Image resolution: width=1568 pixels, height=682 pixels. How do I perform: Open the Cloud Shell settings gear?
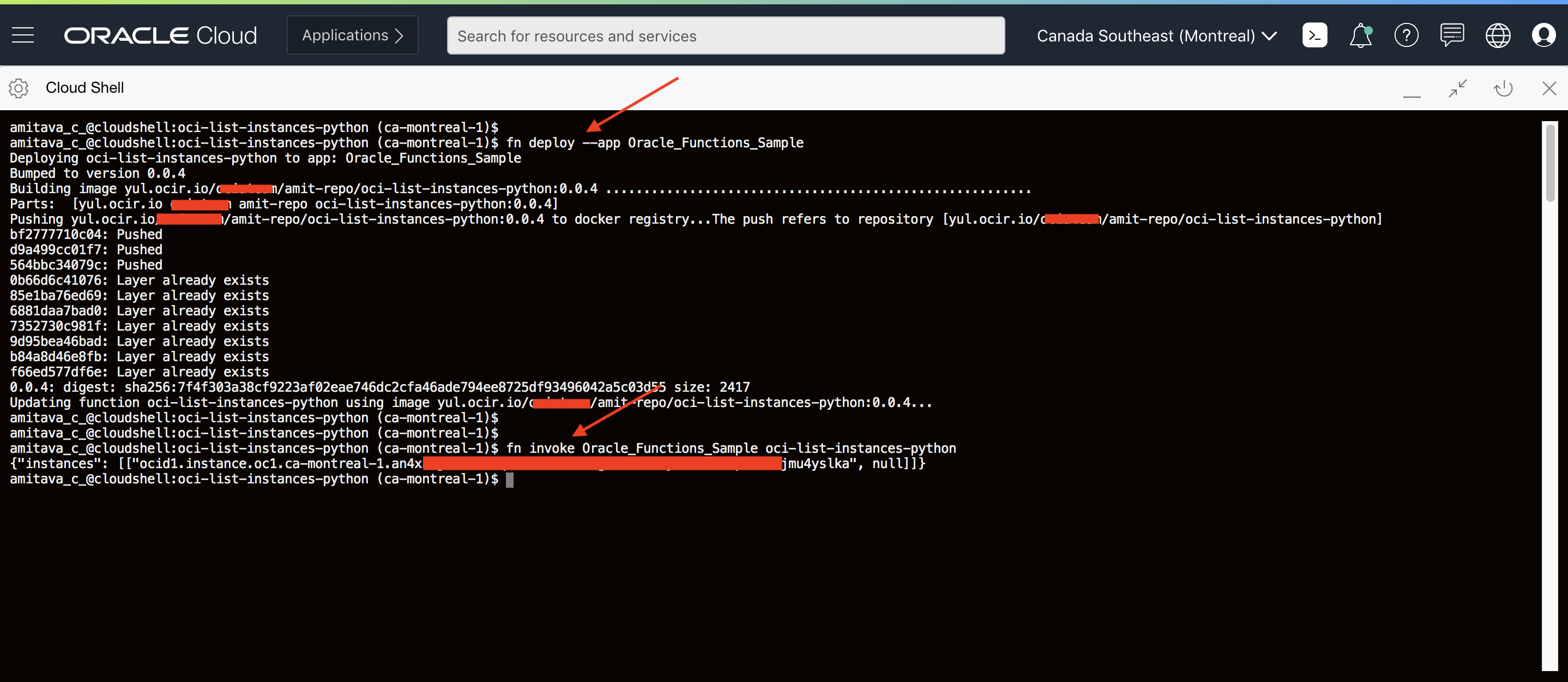click(x=18, y=88)
